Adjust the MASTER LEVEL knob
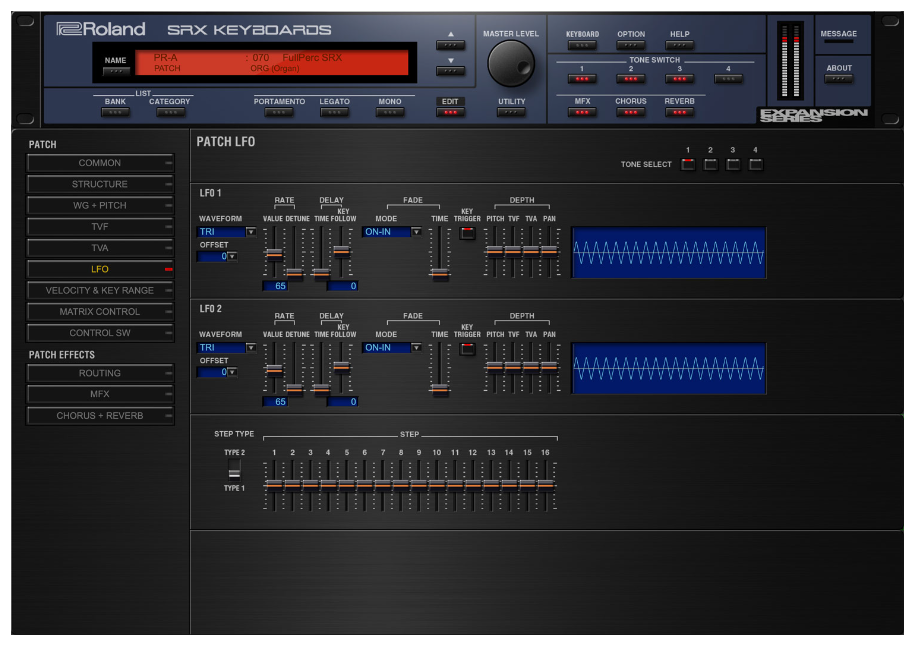The width and height of the screenshot is (919, 650). tap(510, 64)
